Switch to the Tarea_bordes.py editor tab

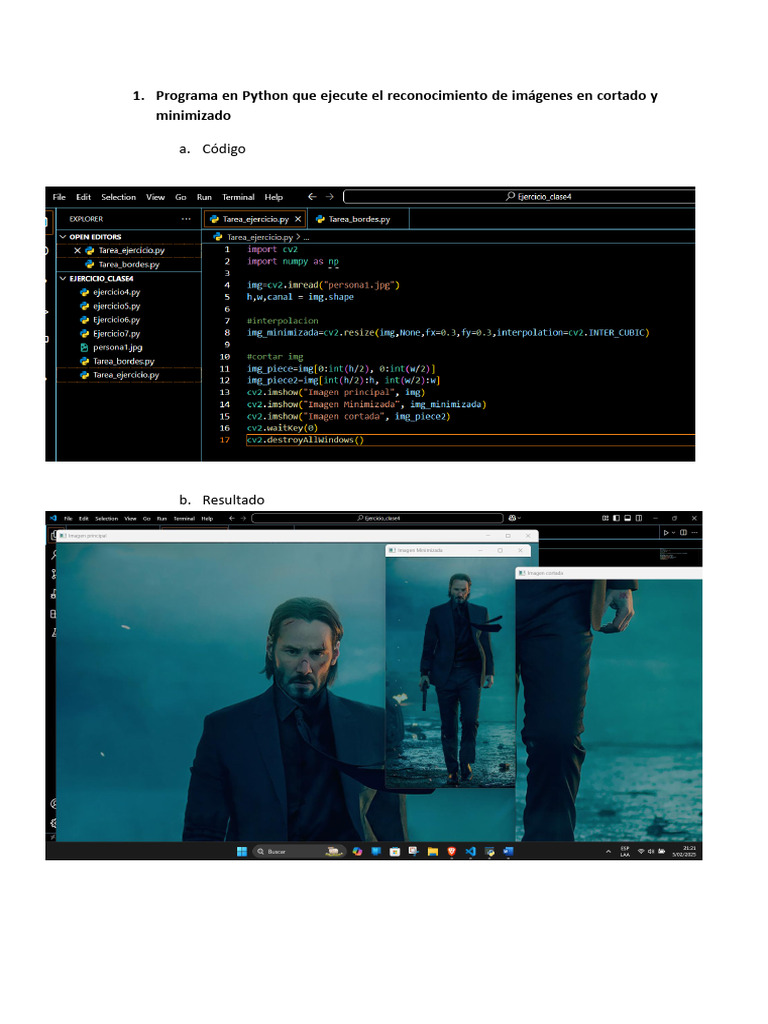click(x=358, y=219)
